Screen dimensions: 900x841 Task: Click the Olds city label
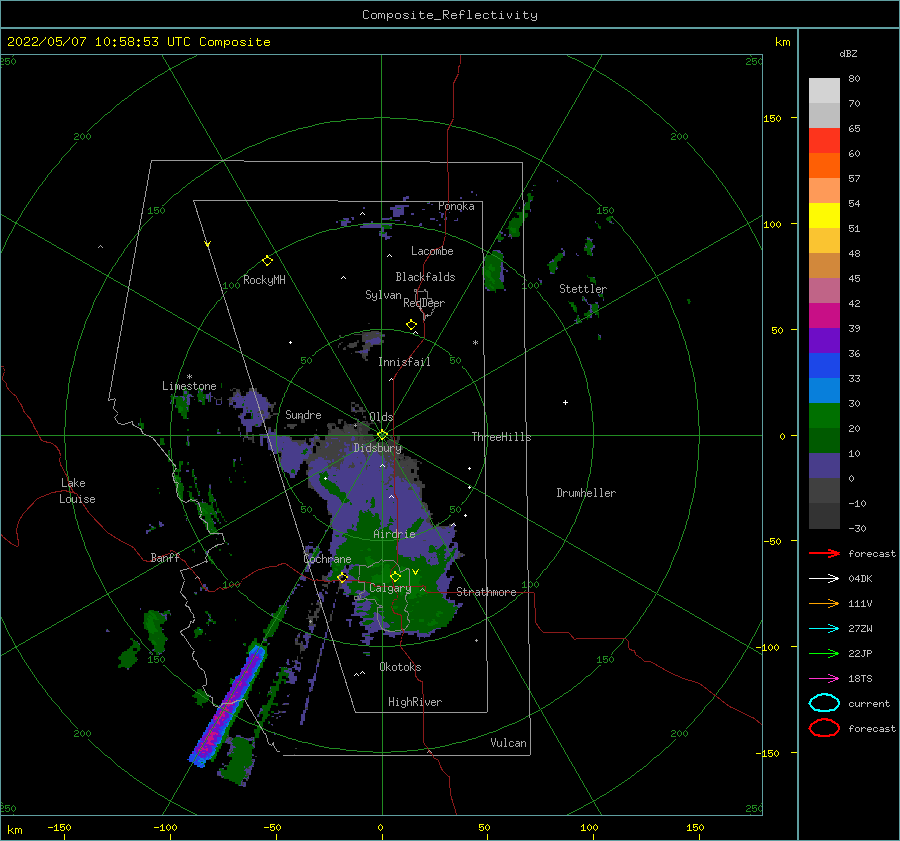(381, 417)
